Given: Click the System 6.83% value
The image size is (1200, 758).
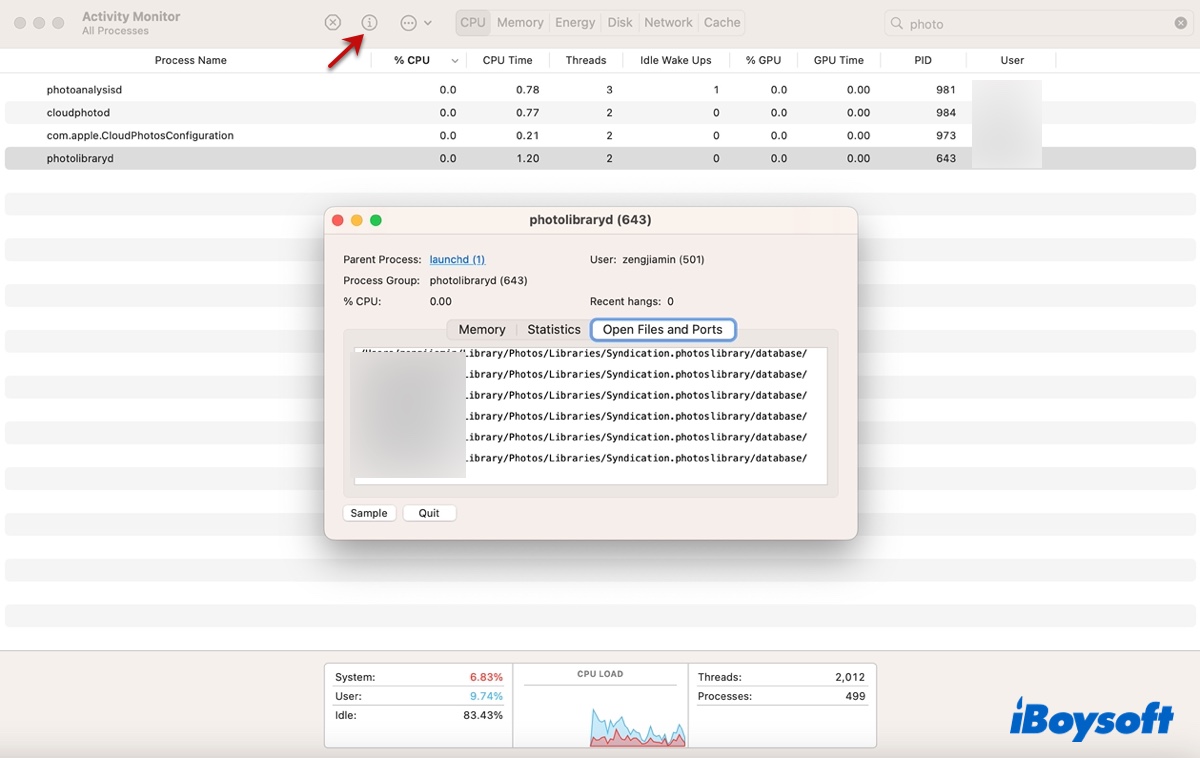Looking at the screenshot, I should pos(486,677).
